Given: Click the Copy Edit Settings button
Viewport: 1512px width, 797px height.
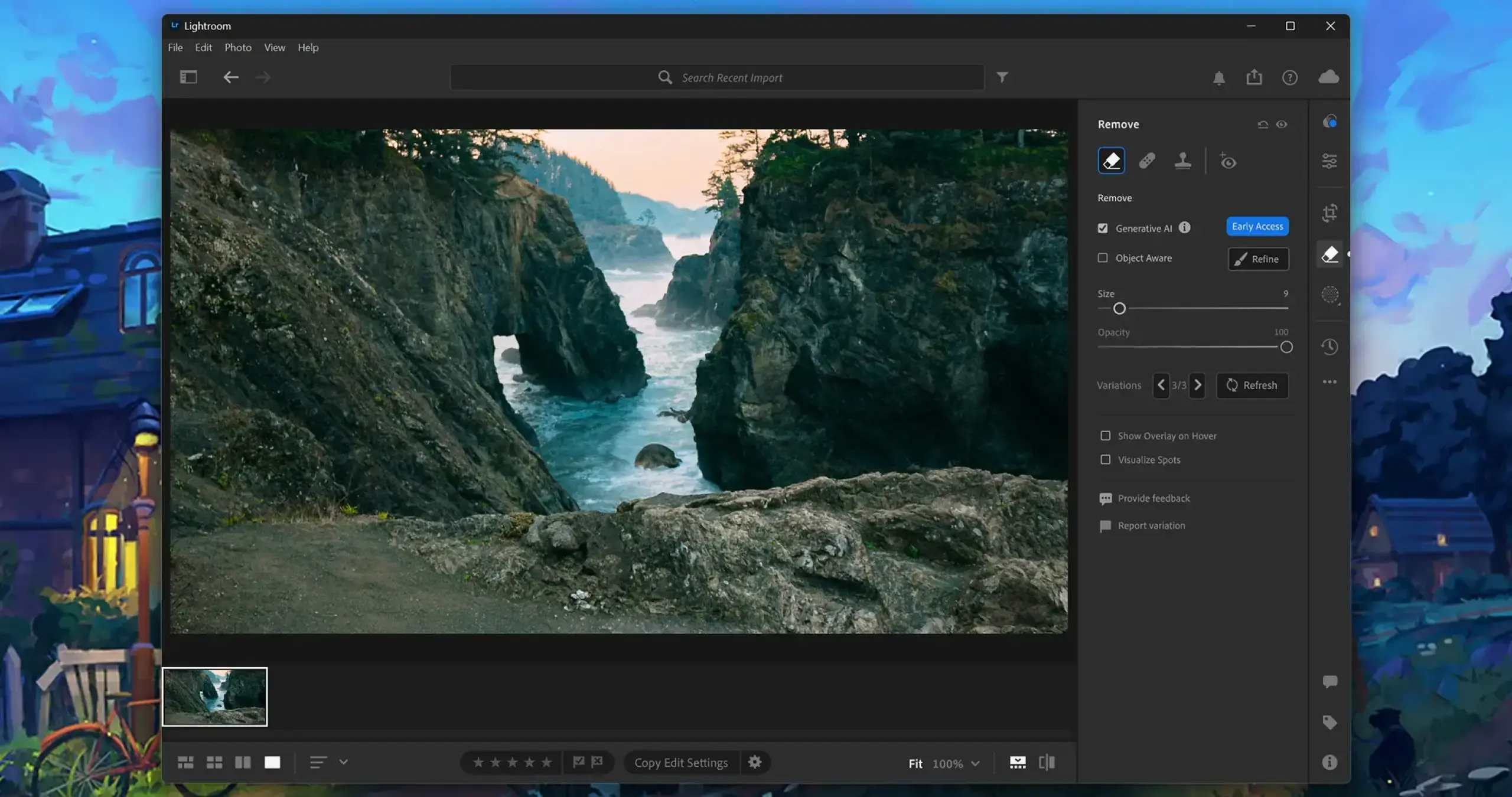Looking at the screenshot, I should pos(680,763).
